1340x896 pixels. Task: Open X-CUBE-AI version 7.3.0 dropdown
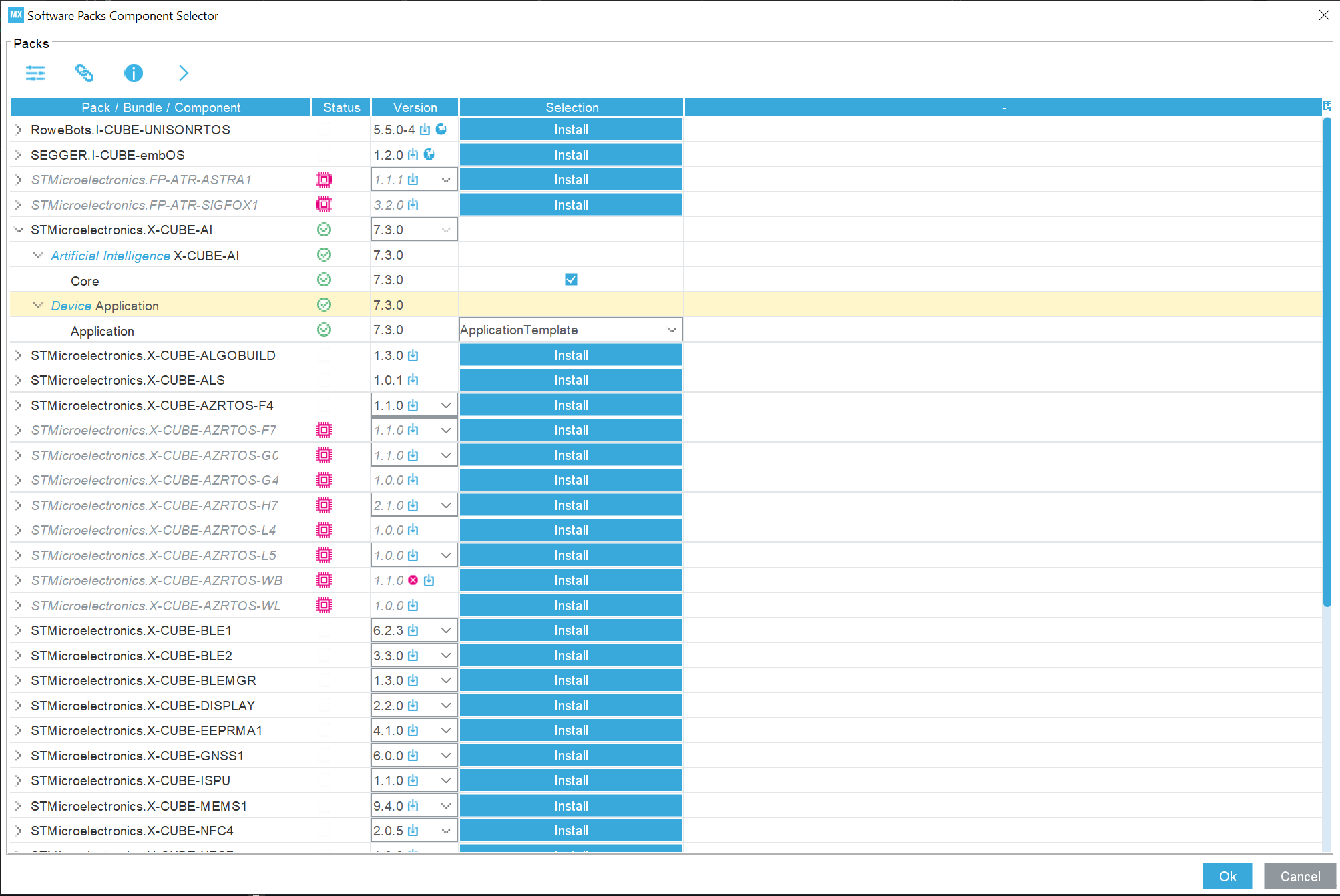pyautogui.click(x=446, y=230)
